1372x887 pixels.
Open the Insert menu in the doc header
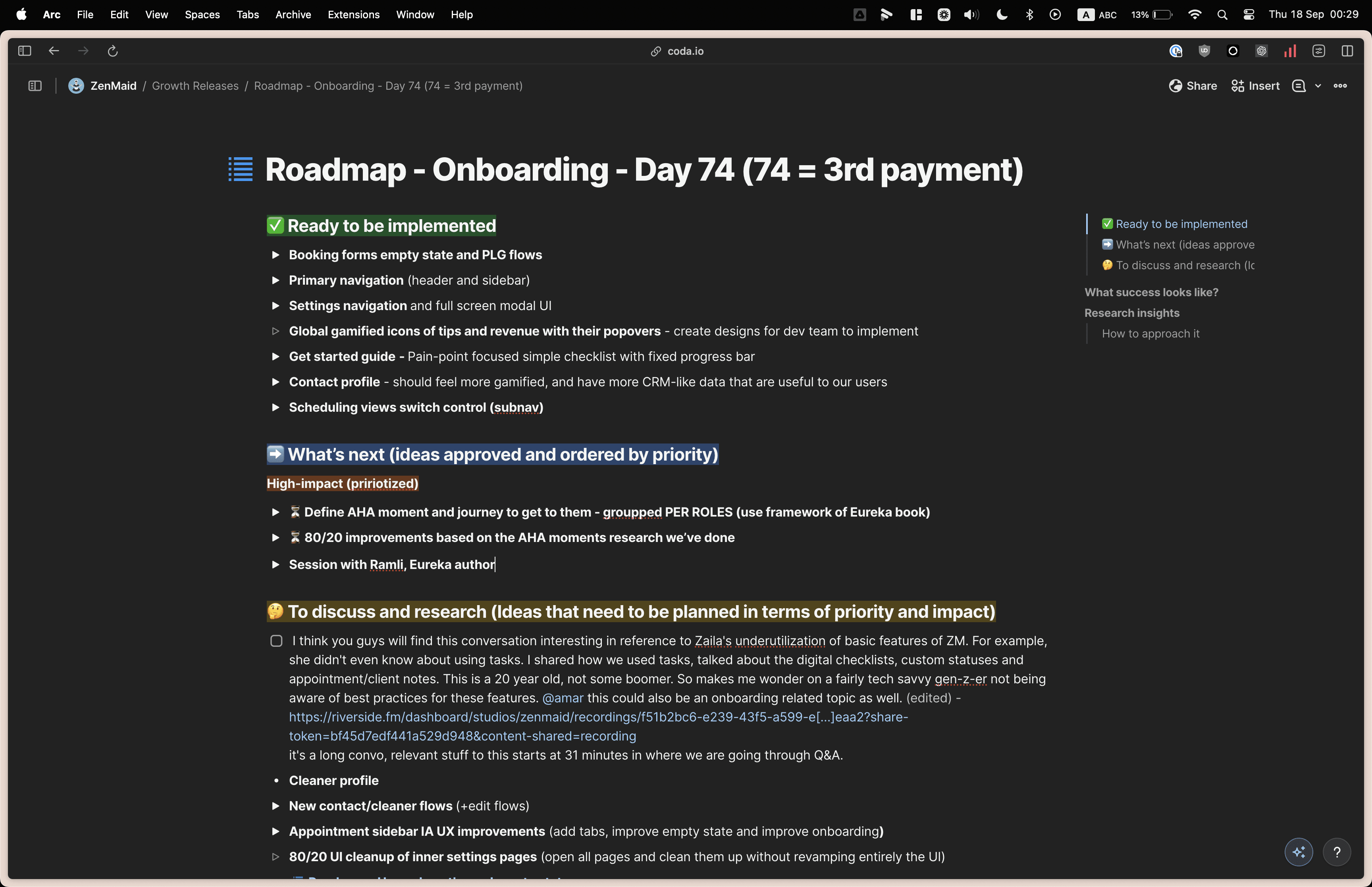1255,86
